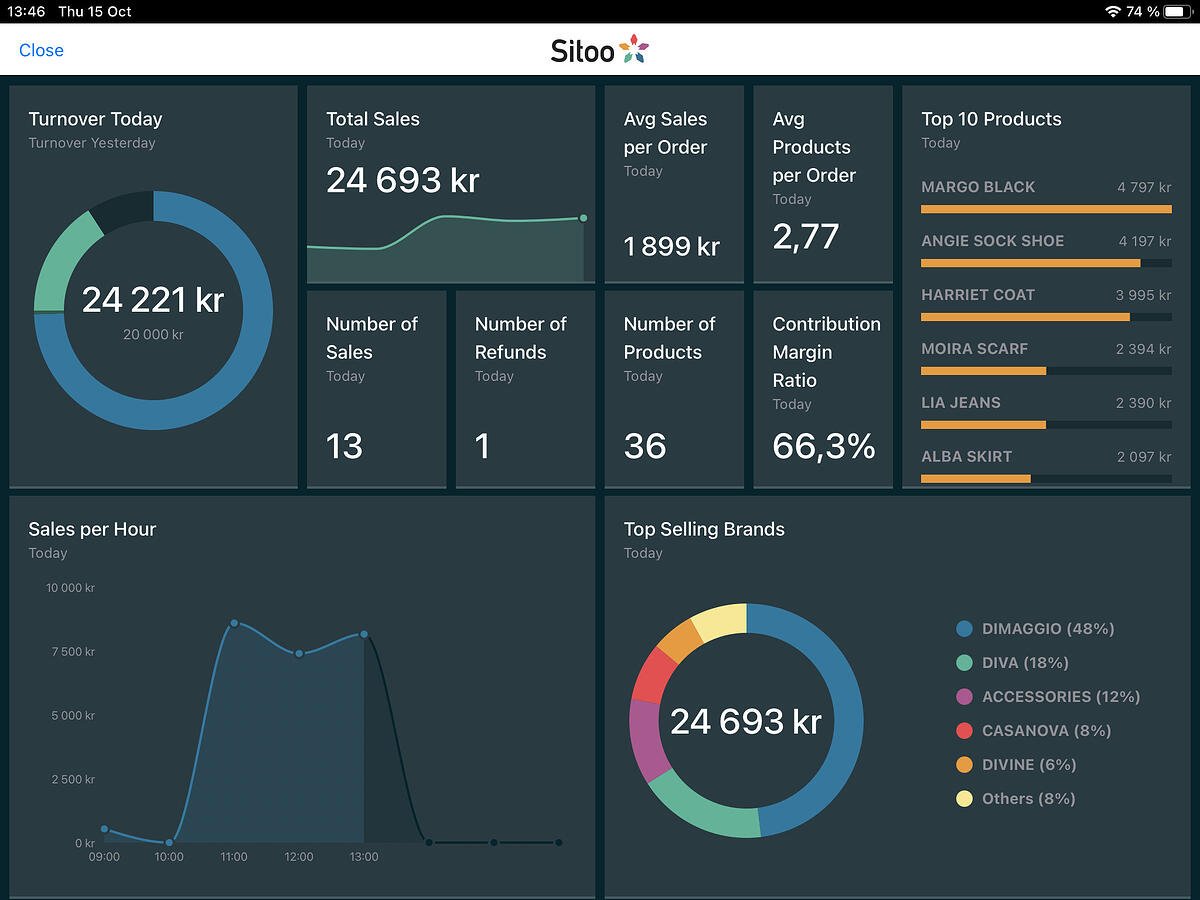Open the Top Selling Brands heading
Image resolution: width=1200 pixels, height=900 pixels.
click(x=704, y=530)
